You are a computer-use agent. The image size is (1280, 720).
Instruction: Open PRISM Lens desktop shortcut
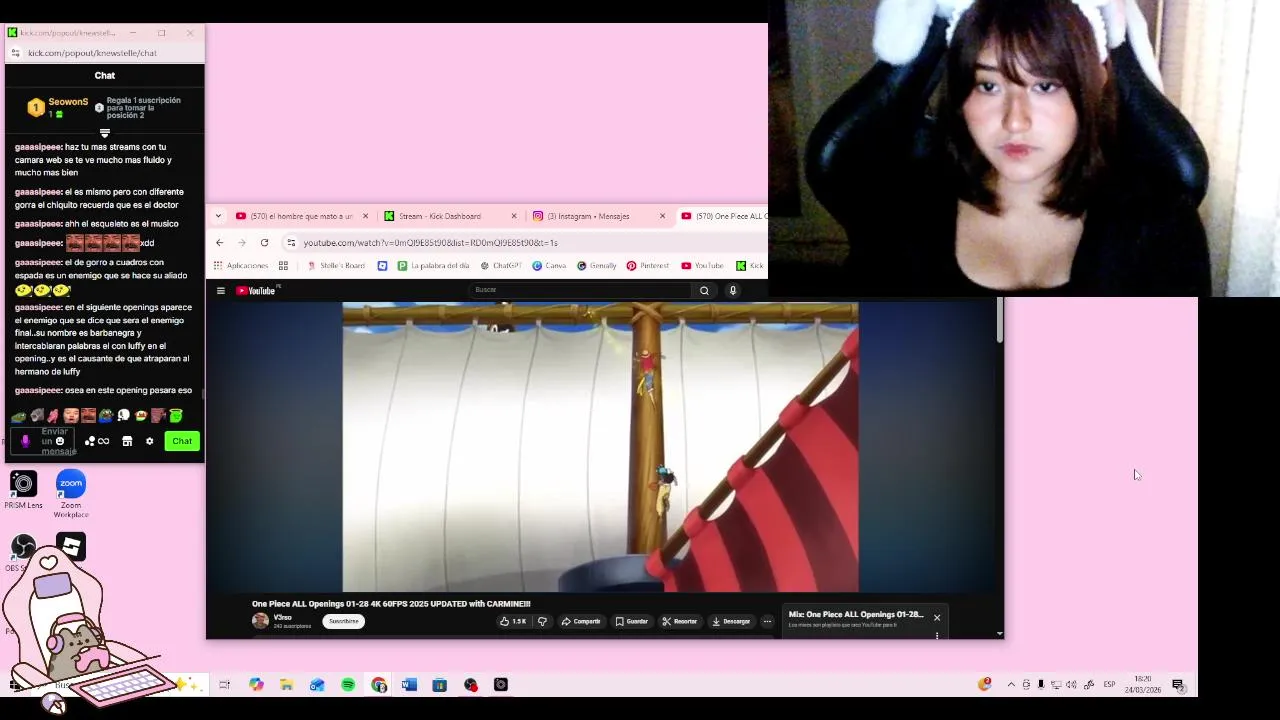[x=23, y=490]
